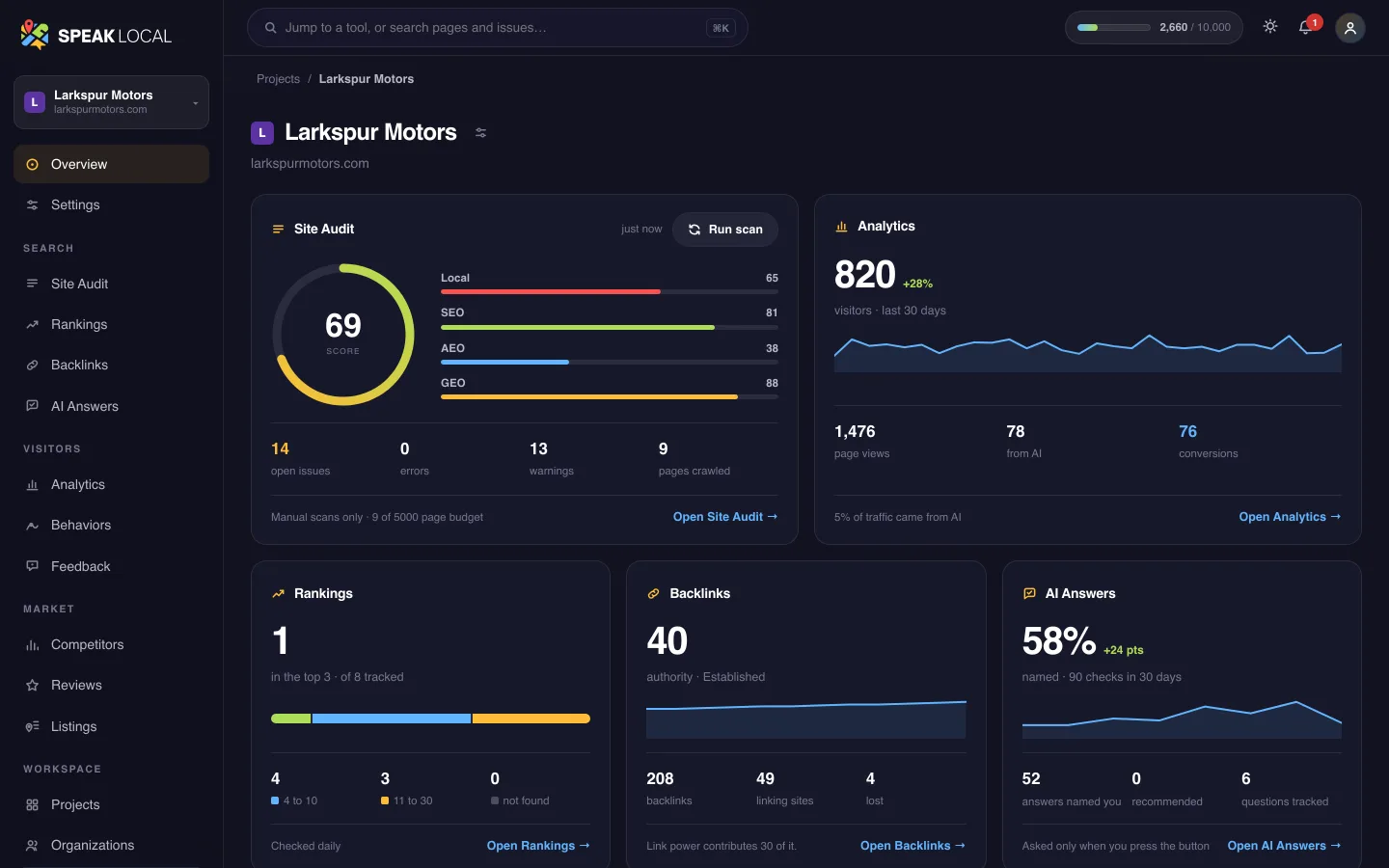Image resolution: width=1389 pixels, height=868 pixels.
Task: Click the Rankings card trend icon
Action: (x=278, y=594)
